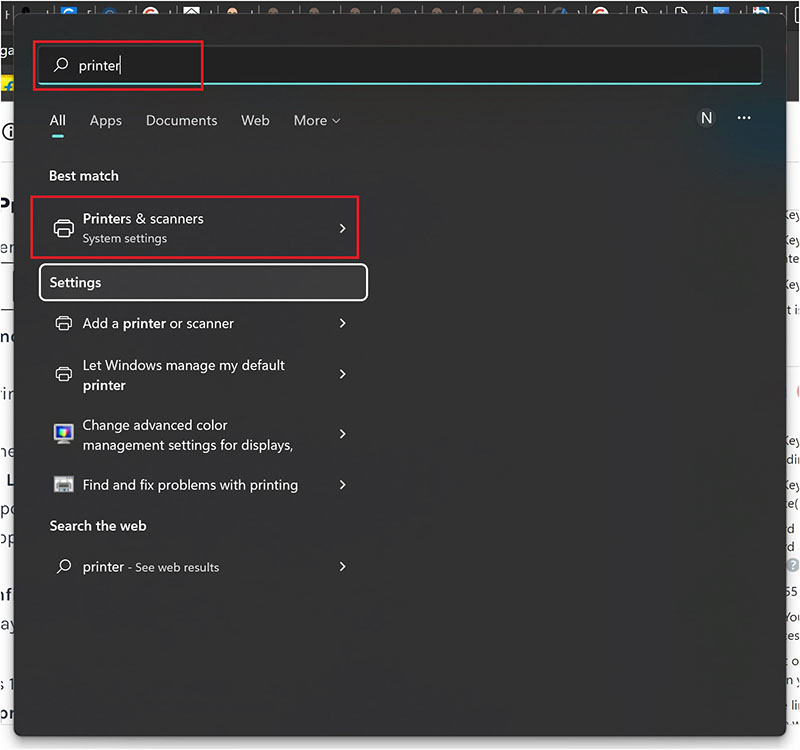Click the Add a printer or scanner icon
Image resolution: width=800 pixels, height=750 pixels.
tap(63, 324)
